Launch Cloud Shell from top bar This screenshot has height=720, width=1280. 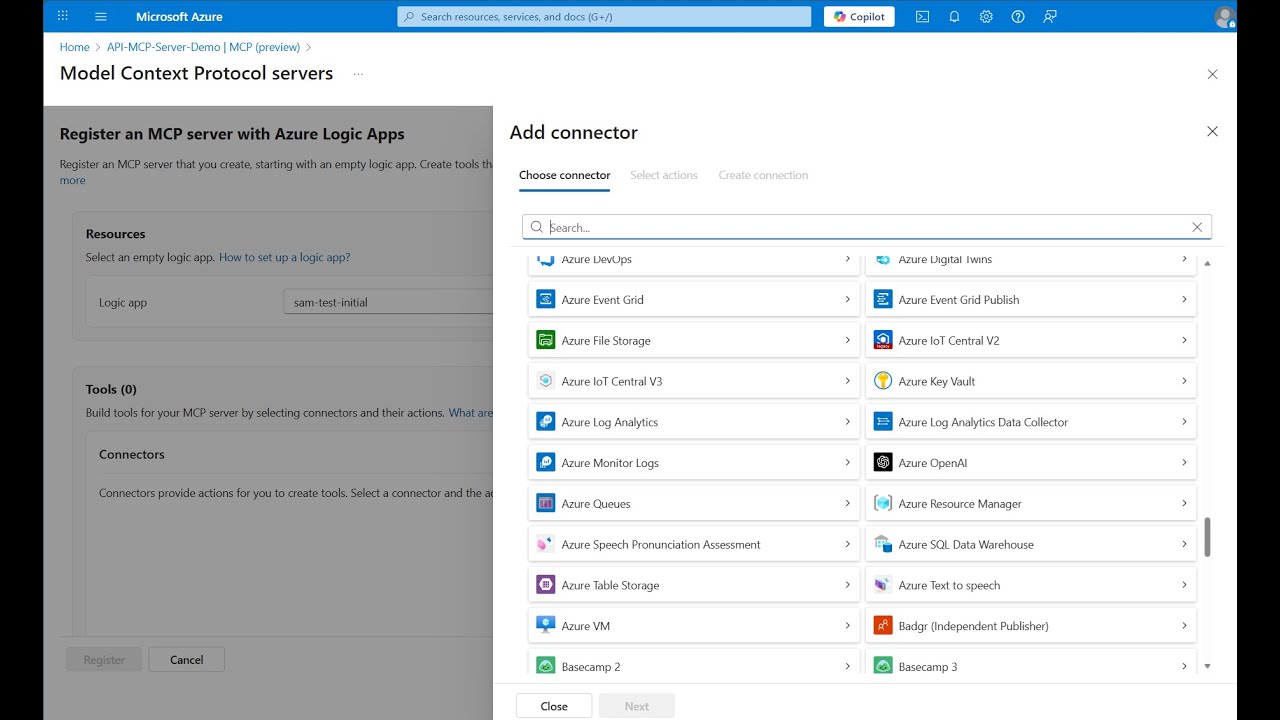pos(922,16)
